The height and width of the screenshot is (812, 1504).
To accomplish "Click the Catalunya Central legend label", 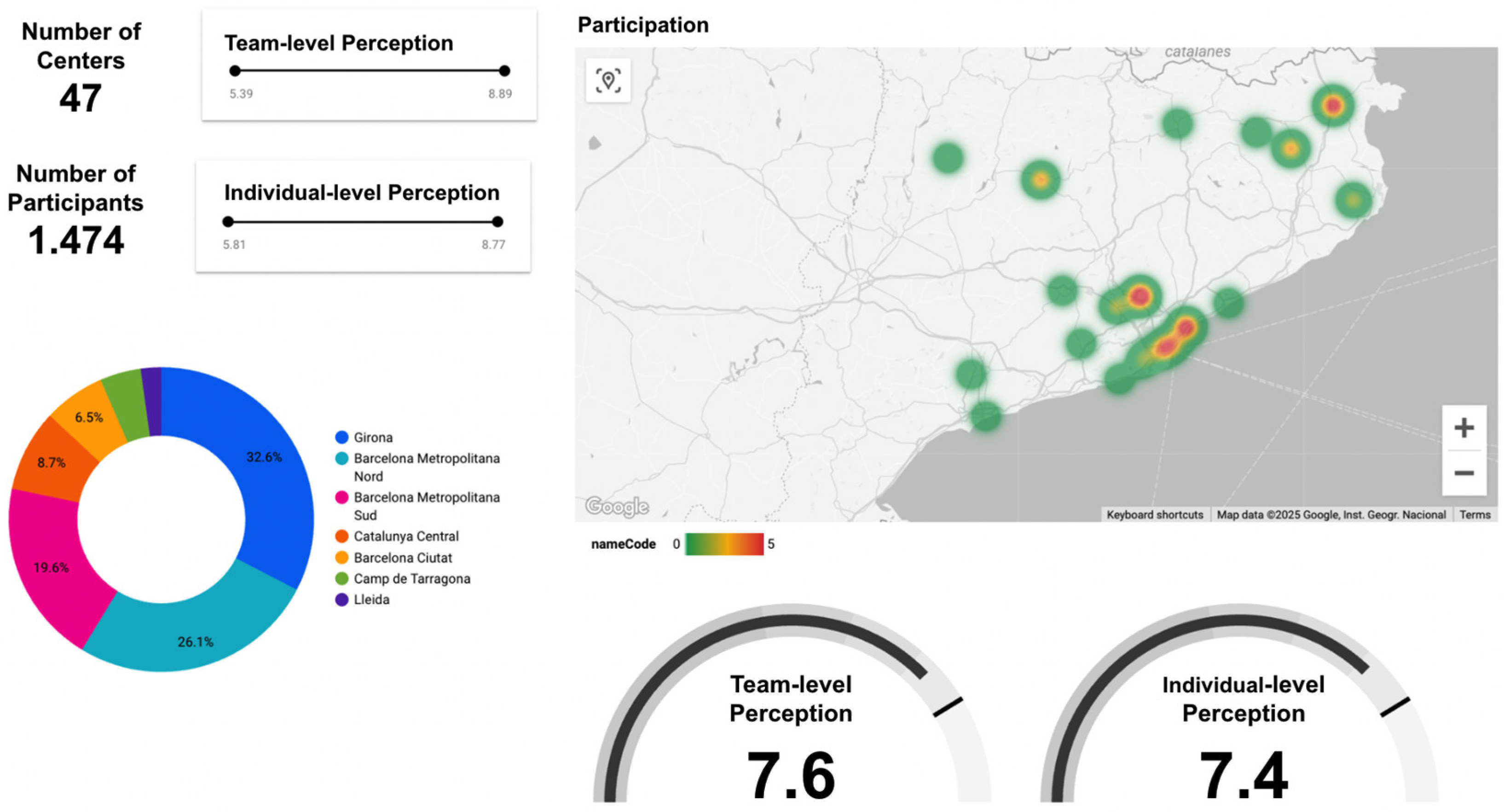I will (406, 536).
